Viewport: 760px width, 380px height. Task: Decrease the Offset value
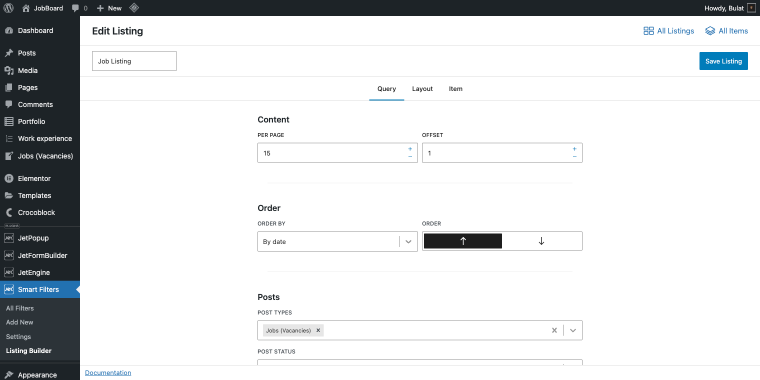click(x=574, y=157)
